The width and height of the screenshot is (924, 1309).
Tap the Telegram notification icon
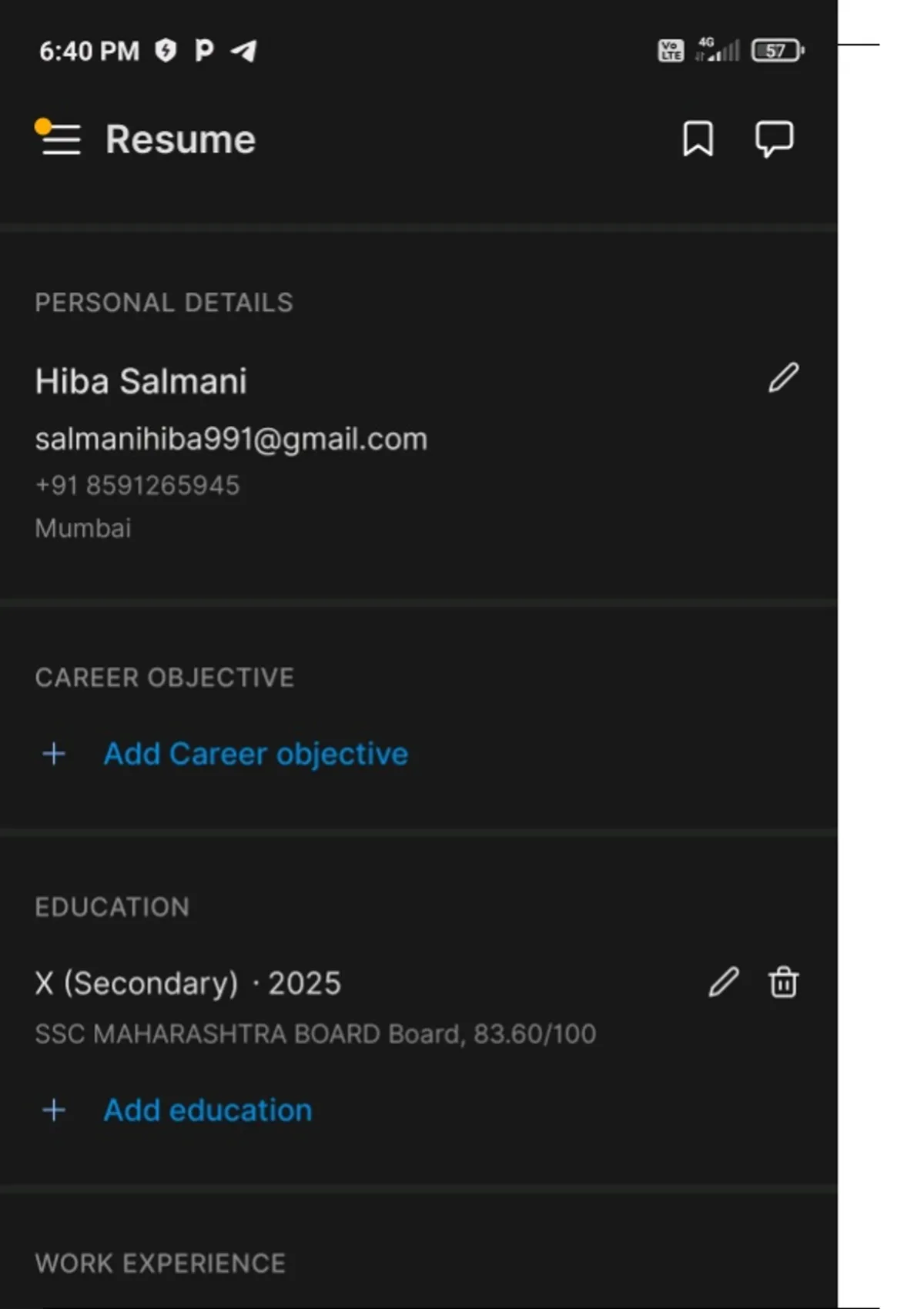tap(244, 51)
